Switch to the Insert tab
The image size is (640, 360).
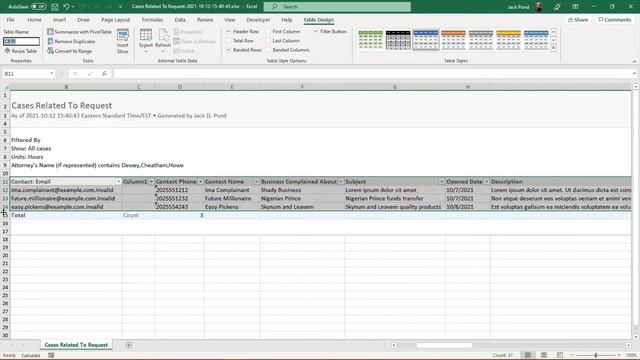[60, 20]
